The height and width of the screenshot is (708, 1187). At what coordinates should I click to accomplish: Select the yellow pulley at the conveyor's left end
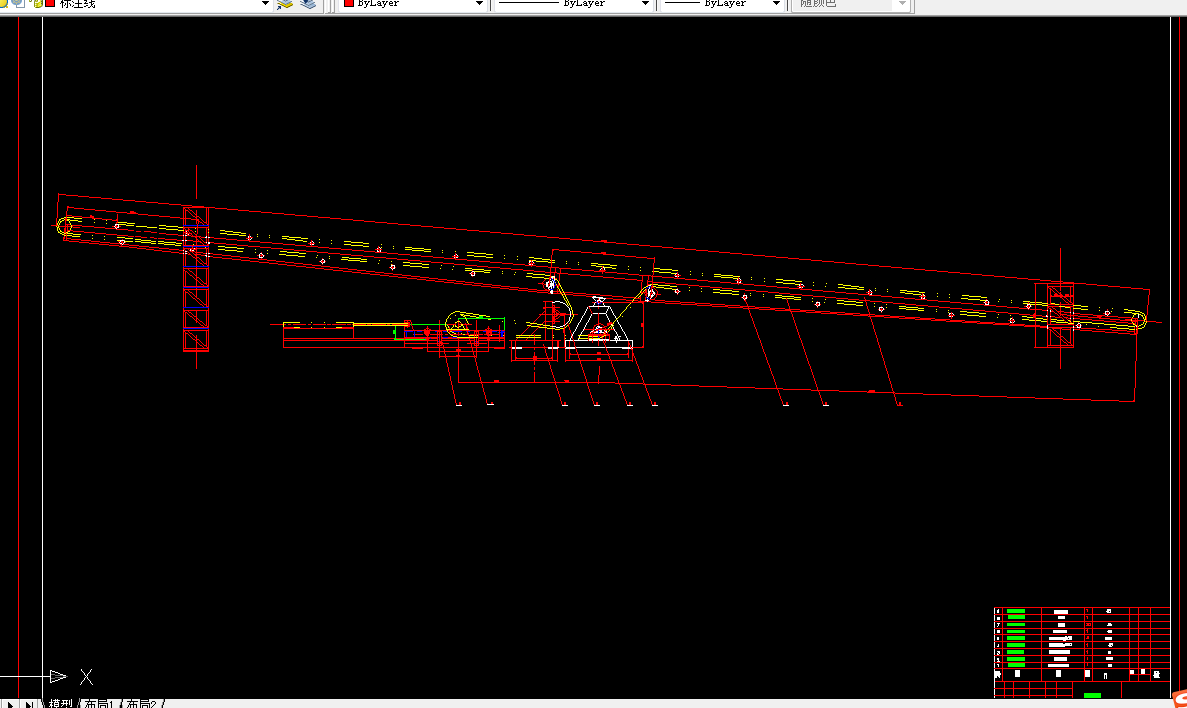click(65, 226)
